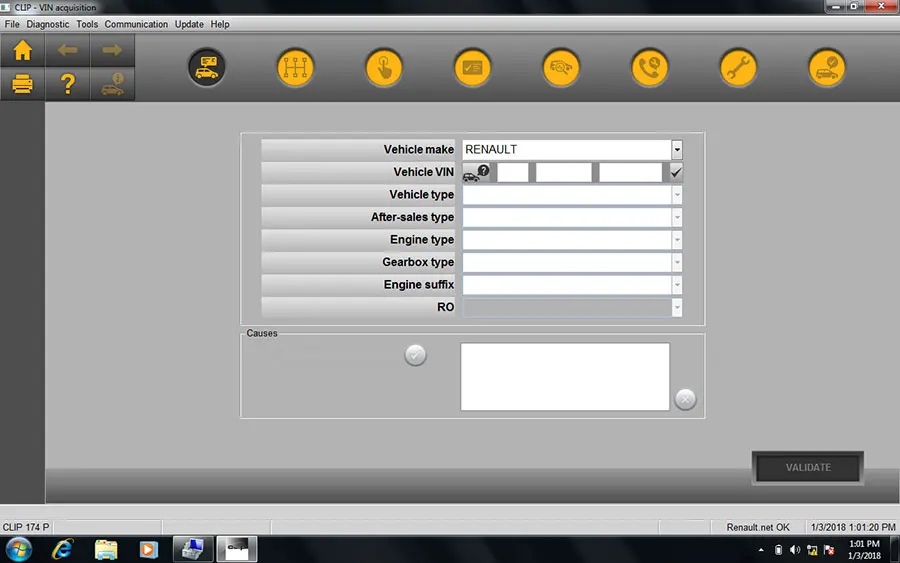The width and height of the screenshot is (900, 563).
Task: Open the Windows Start button
Action: [x=19, y=550]
